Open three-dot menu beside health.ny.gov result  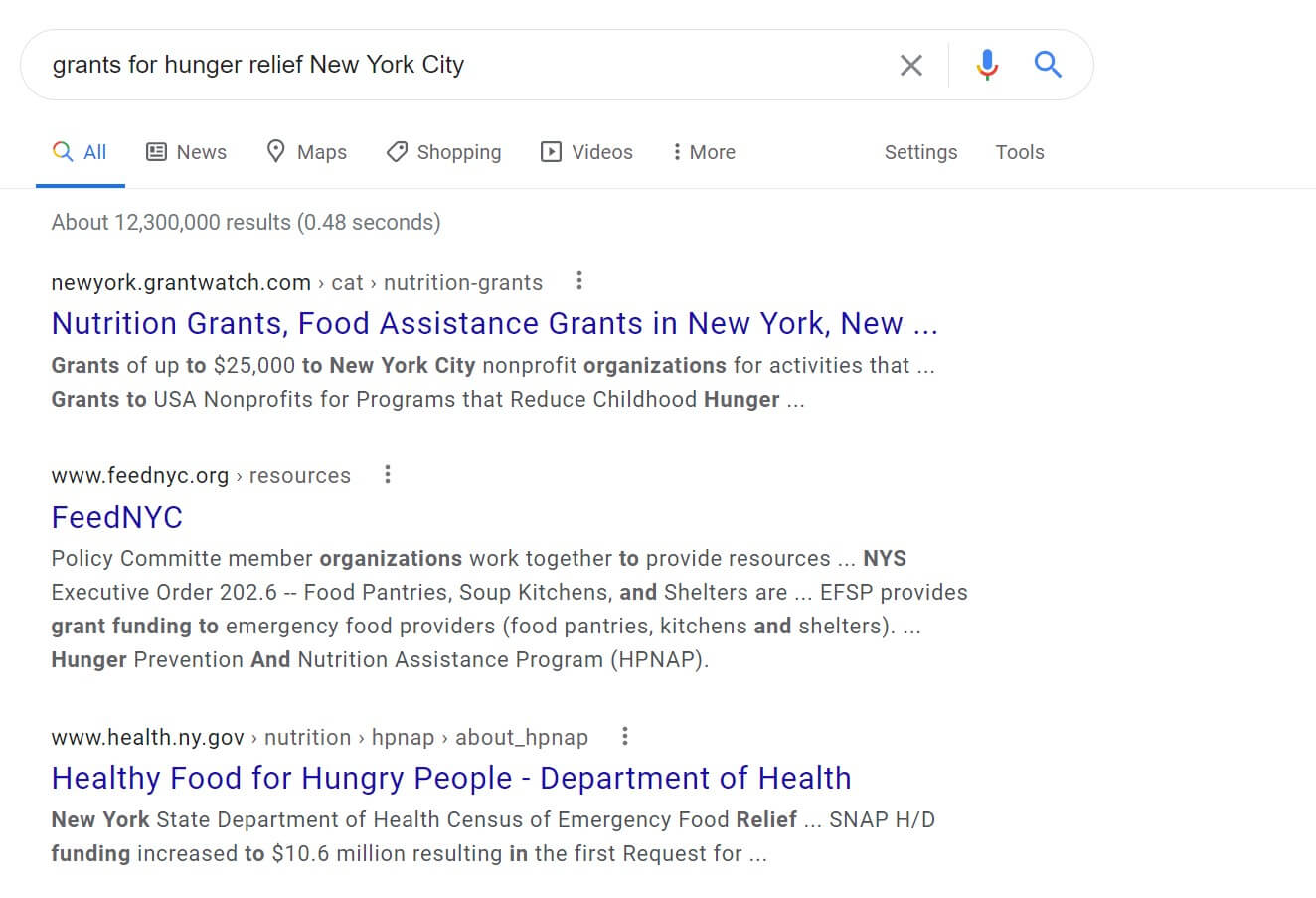(624, 737)
